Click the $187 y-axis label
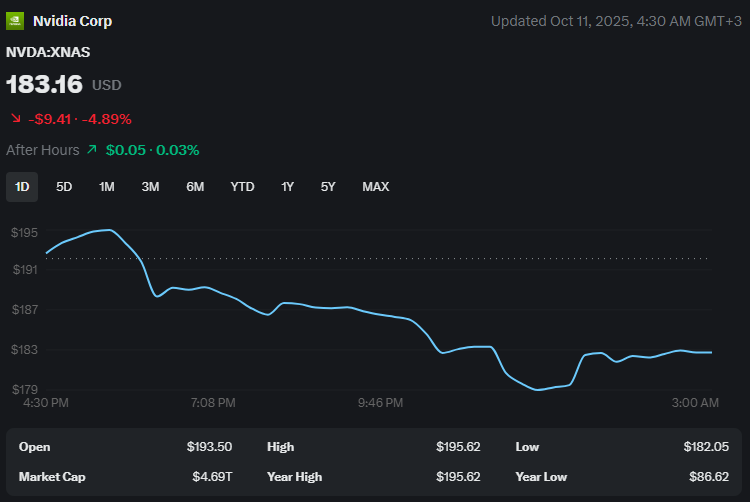Image resolution: width=750 pixels, height=502 pixels. [25, 309]
